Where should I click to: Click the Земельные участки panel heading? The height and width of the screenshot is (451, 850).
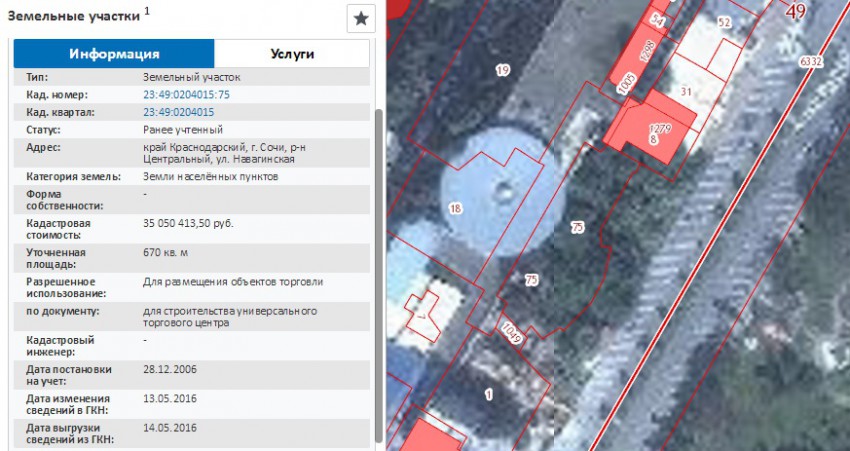click(x=74, y=15)
